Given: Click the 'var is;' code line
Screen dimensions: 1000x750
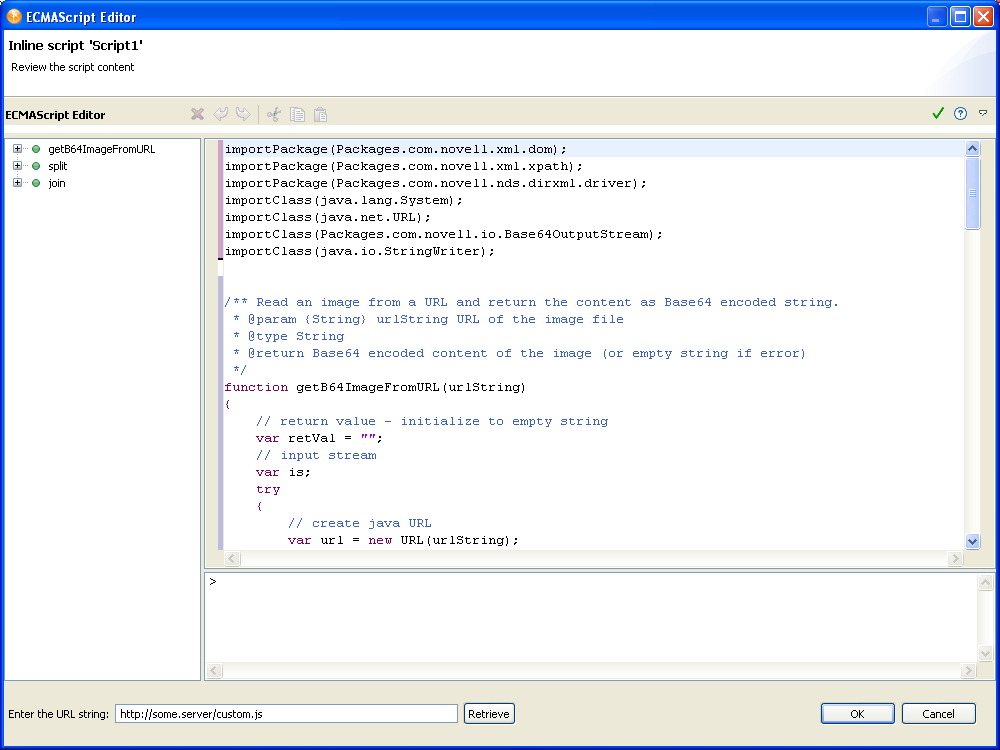Looking at the screenshot, I should (283, 473).
